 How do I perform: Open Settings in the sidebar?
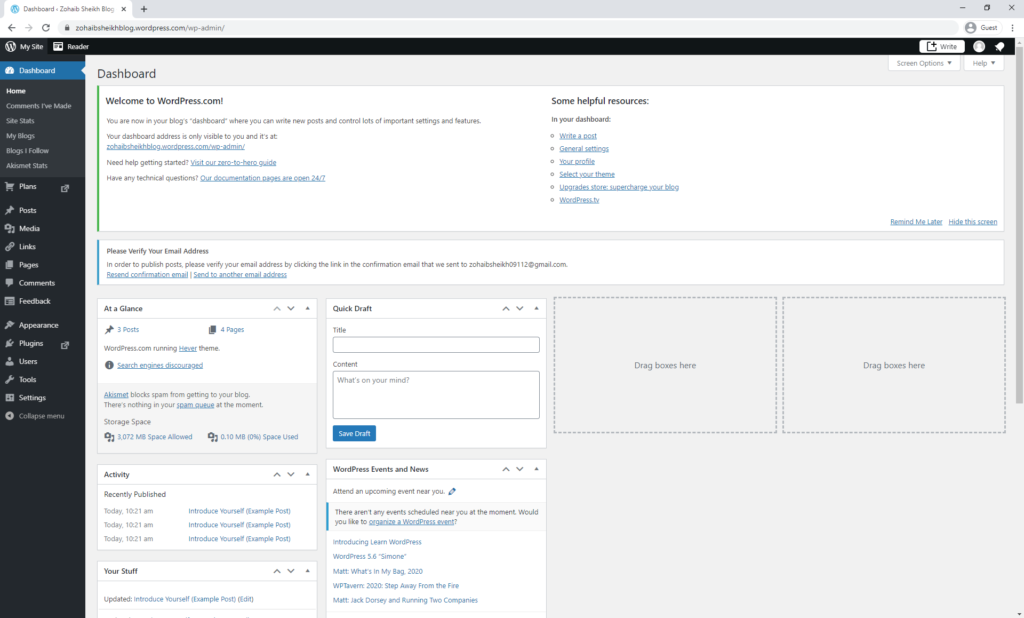[x=32, y=398]
